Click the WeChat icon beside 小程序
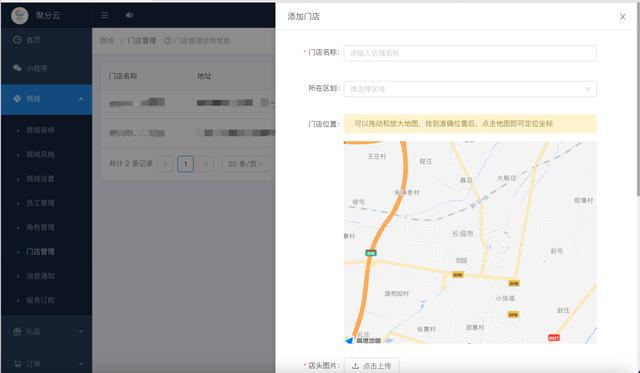This screenshot has height=373, width=640. pos(17,68)
